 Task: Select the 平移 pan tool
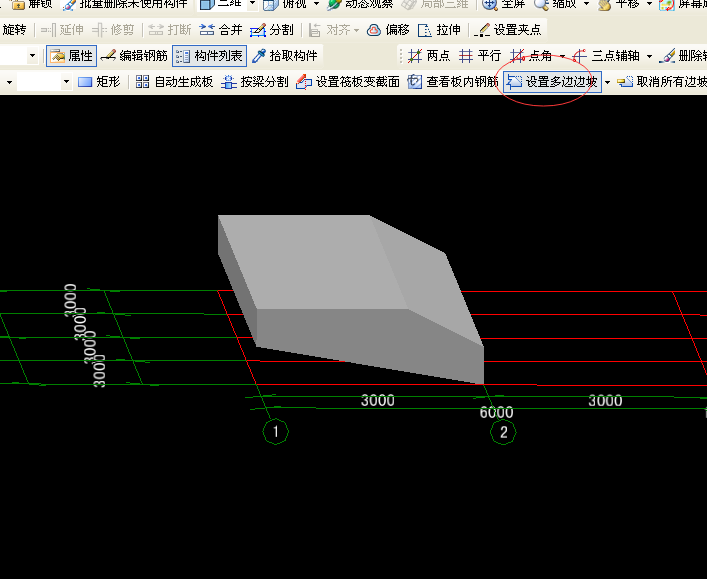[619, 4]
